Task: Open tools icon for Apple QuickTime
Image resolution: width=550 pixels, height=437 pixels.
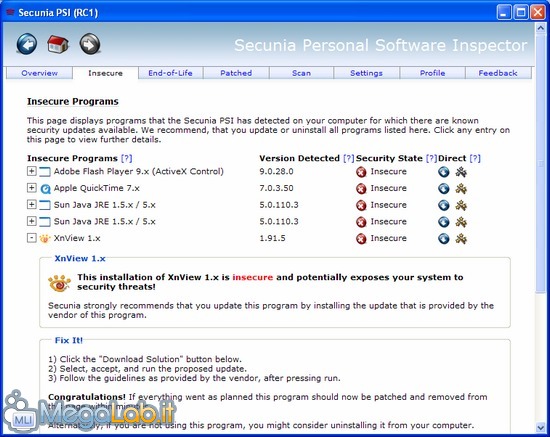Action: 461,189
